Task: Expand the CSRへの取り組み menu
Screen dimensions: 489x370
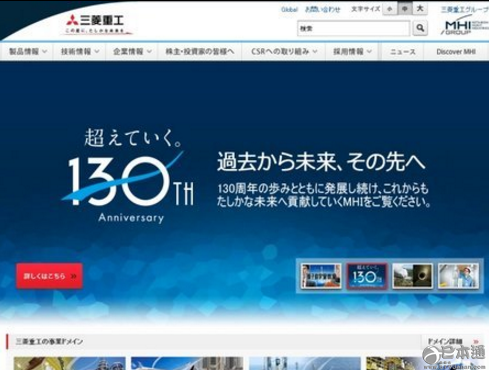Action: coord(284,52)
